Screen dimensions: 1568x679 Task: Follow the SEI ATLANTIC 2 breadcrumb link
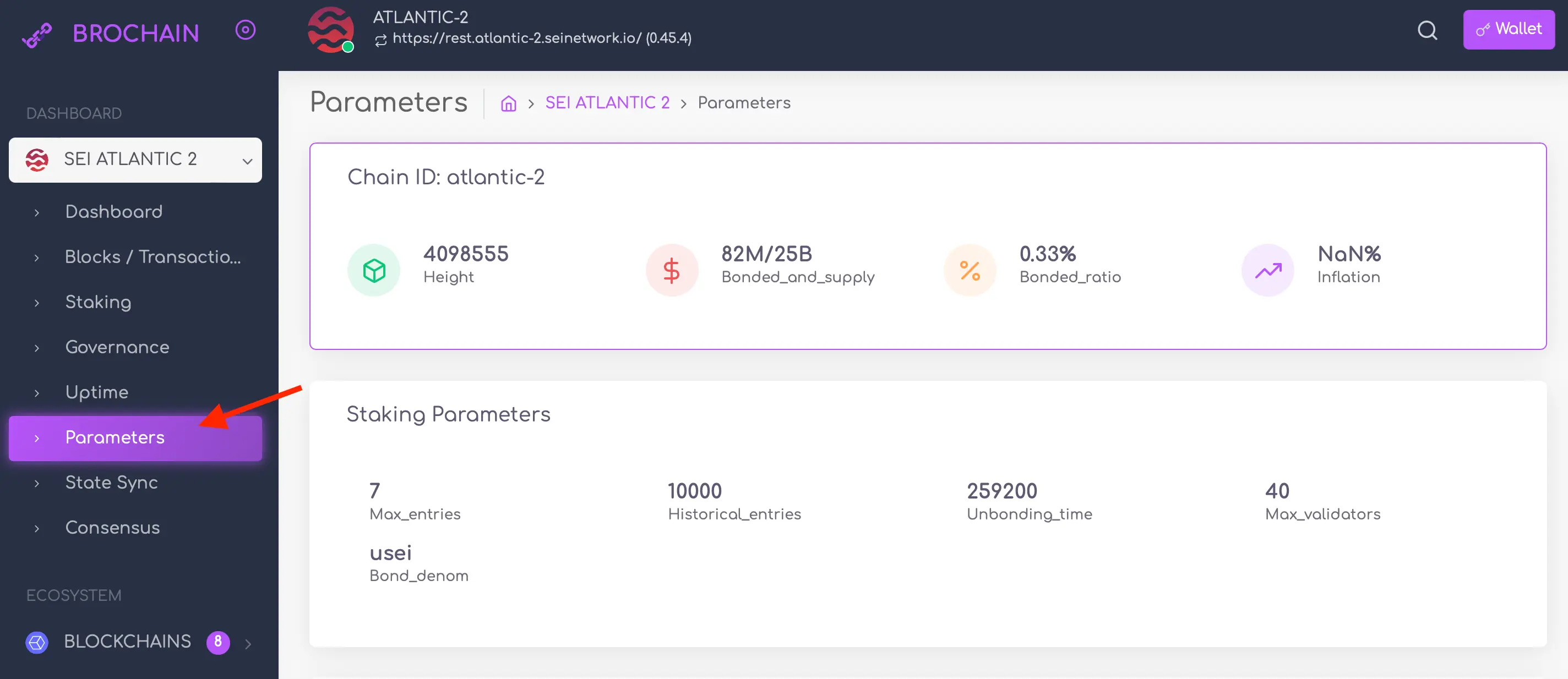(x=607, y=103)
